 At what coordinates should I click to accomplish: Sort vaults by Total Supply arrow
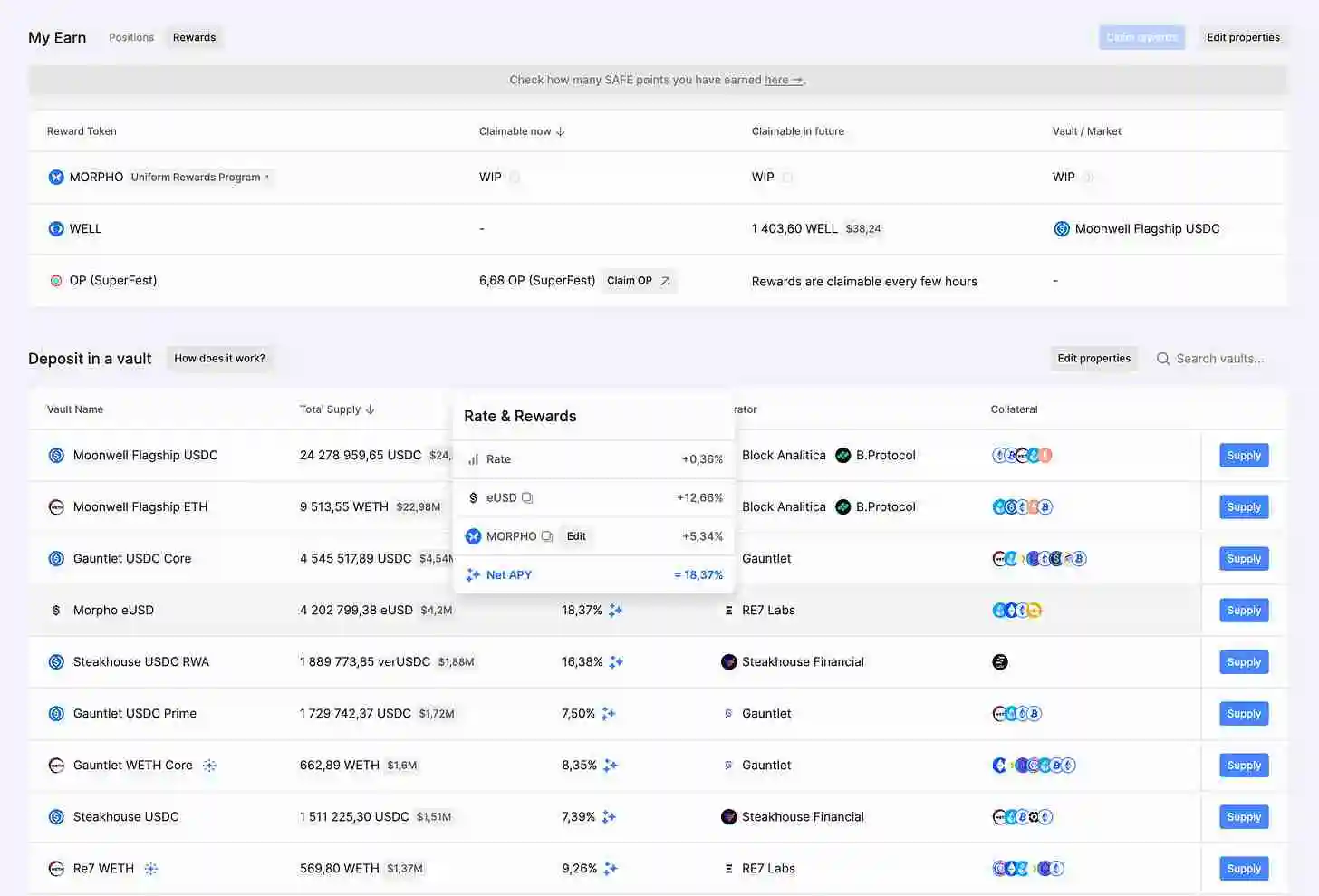click(x=370, y=409)
